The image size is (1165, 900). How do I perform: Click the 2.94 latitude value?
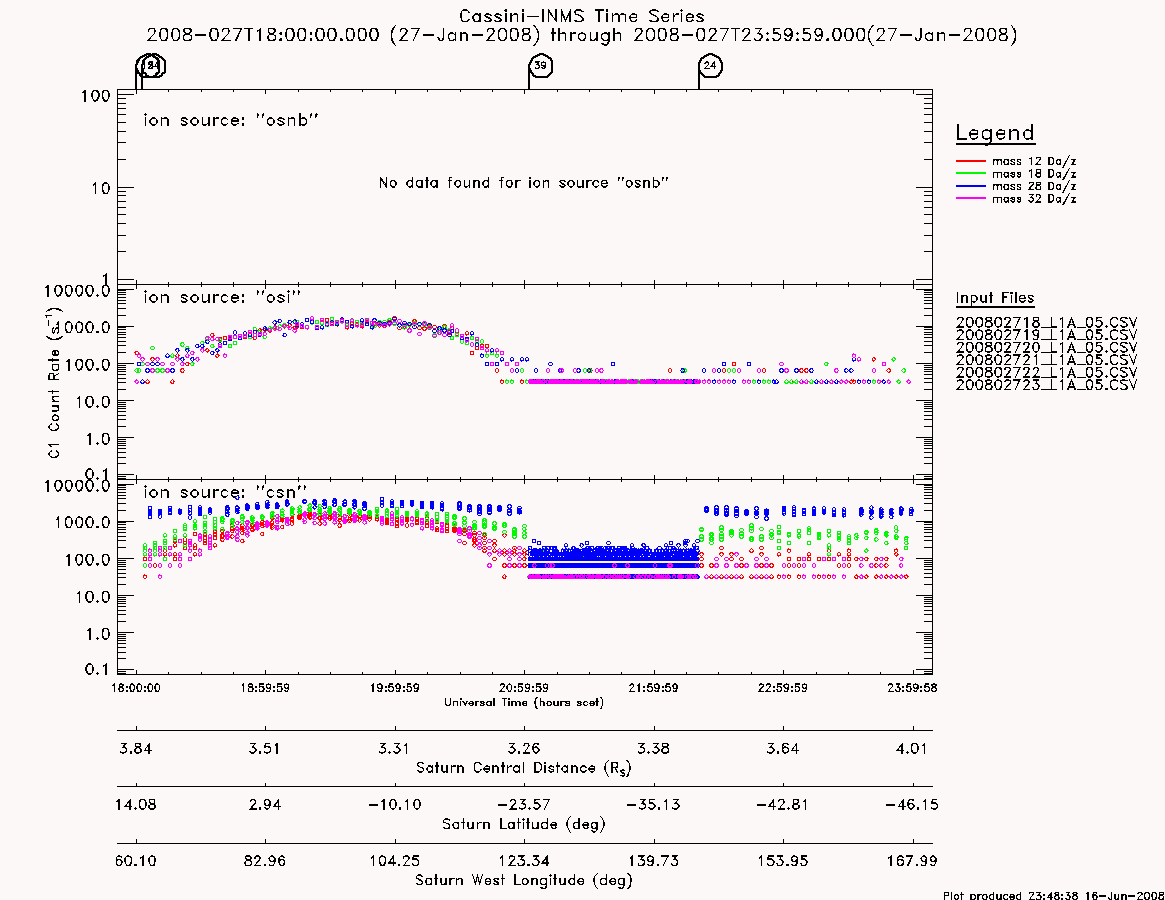click(265, 805)
